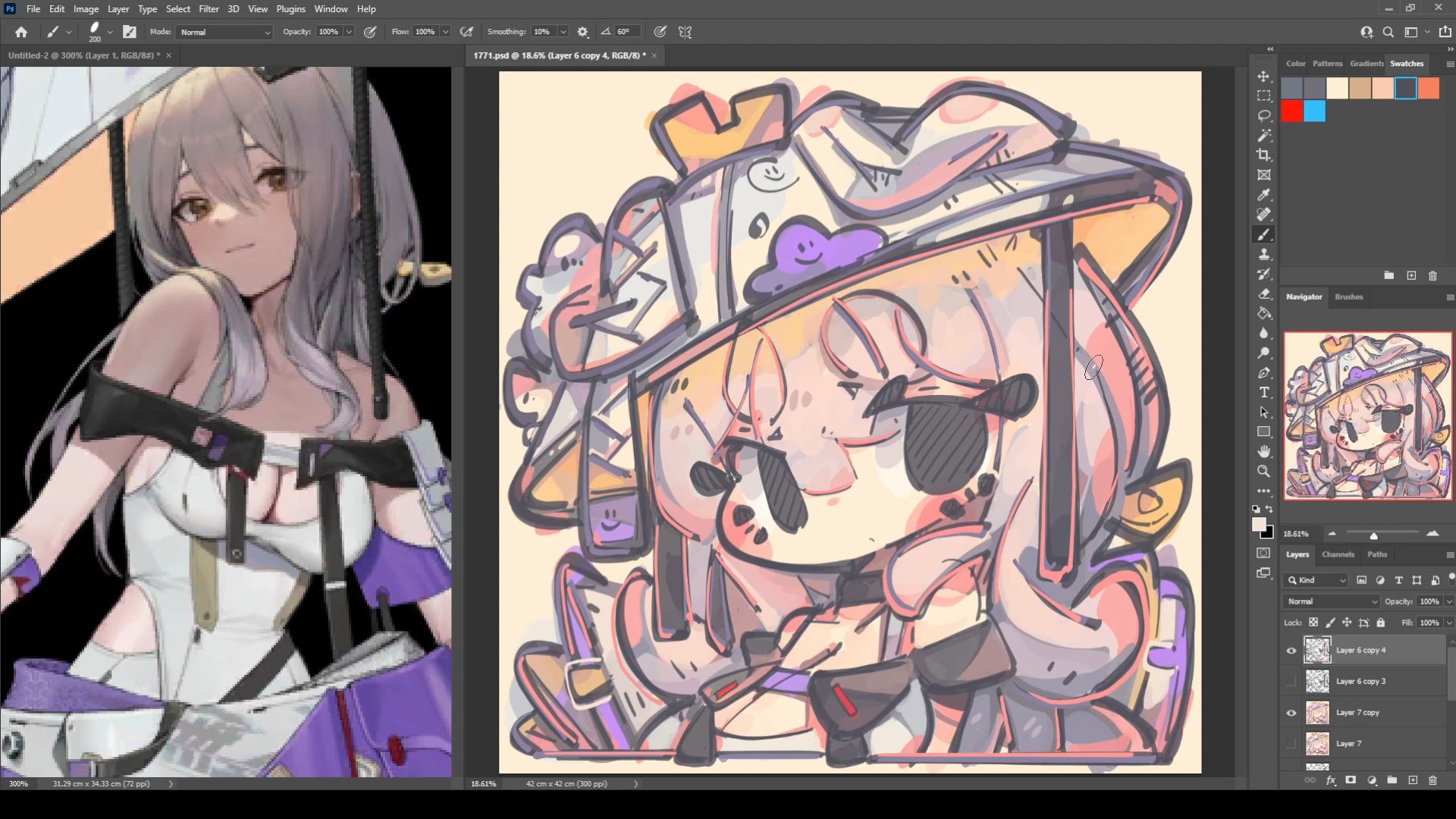This screenshot has height=819, width=1456.
Task: Create new swatch in Swatches panel
Action: pyautogui.click(x=1411, y=276)
